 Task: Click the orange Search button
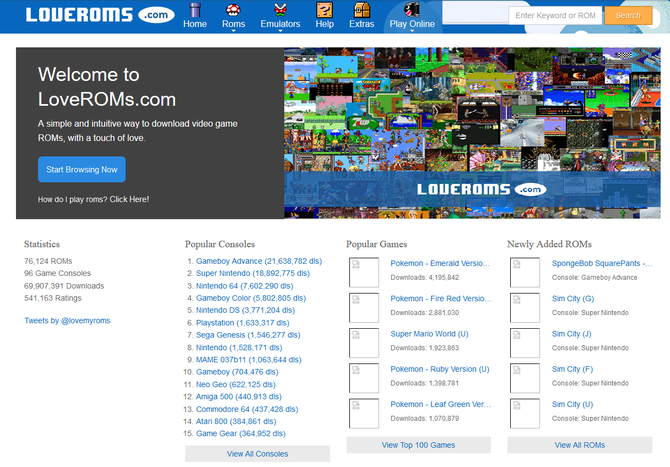click(628, 15)
